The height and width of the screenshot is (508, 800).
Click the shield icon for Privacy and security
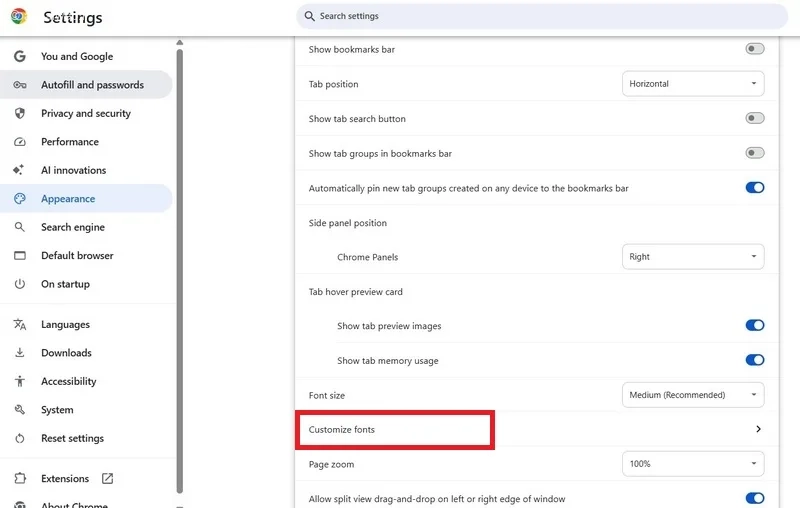pyautogui.click(x=20, y=113)
